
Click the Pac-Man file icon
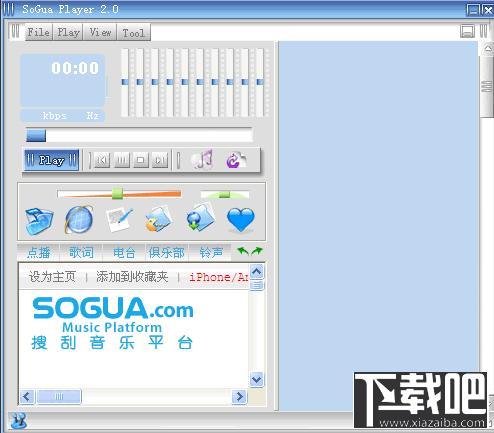(x=158, y=219)
